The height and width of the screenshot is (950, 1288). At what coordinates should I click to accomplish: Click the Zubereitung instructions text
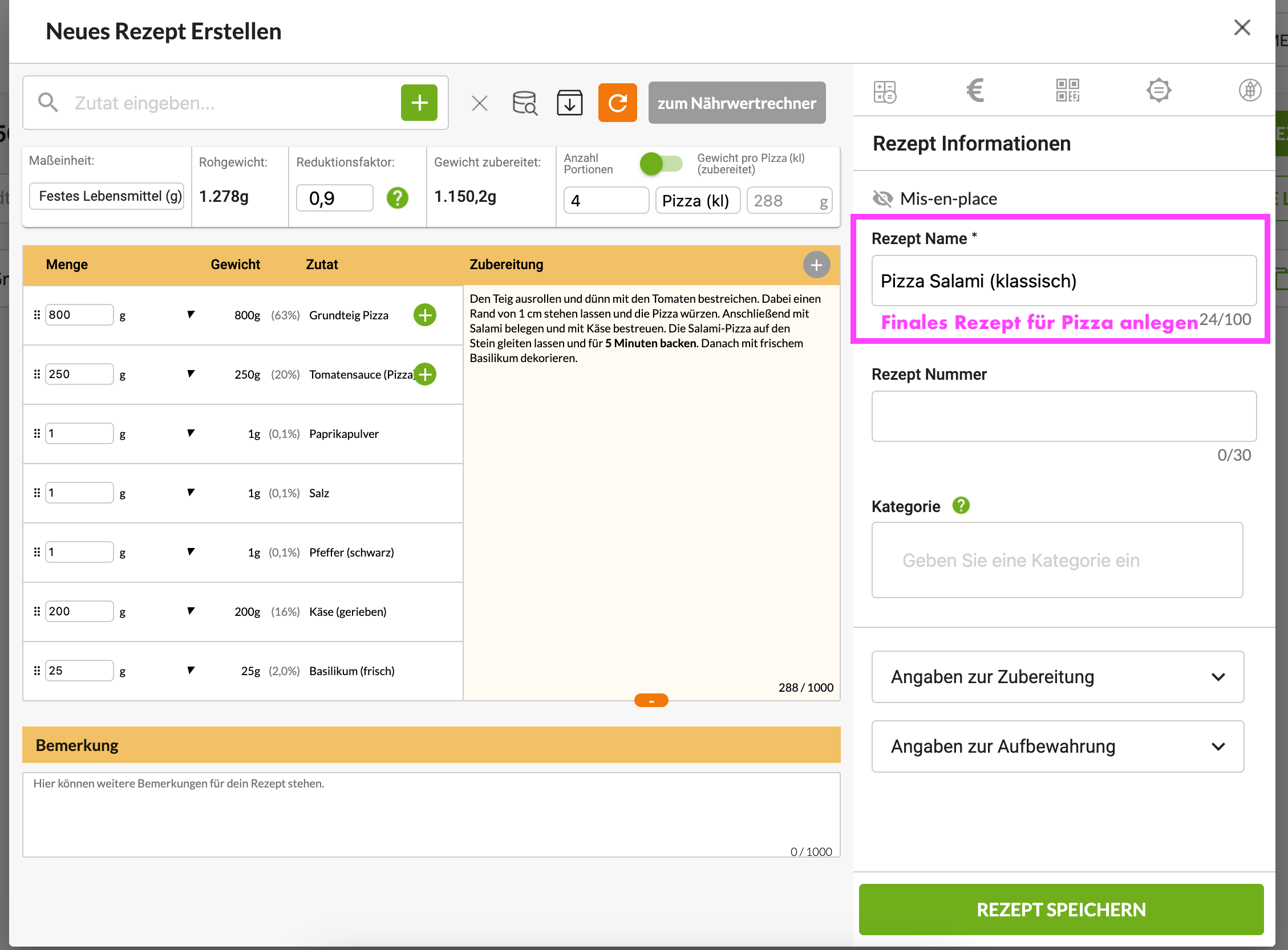pyautogui.click(x=645, y=328)
